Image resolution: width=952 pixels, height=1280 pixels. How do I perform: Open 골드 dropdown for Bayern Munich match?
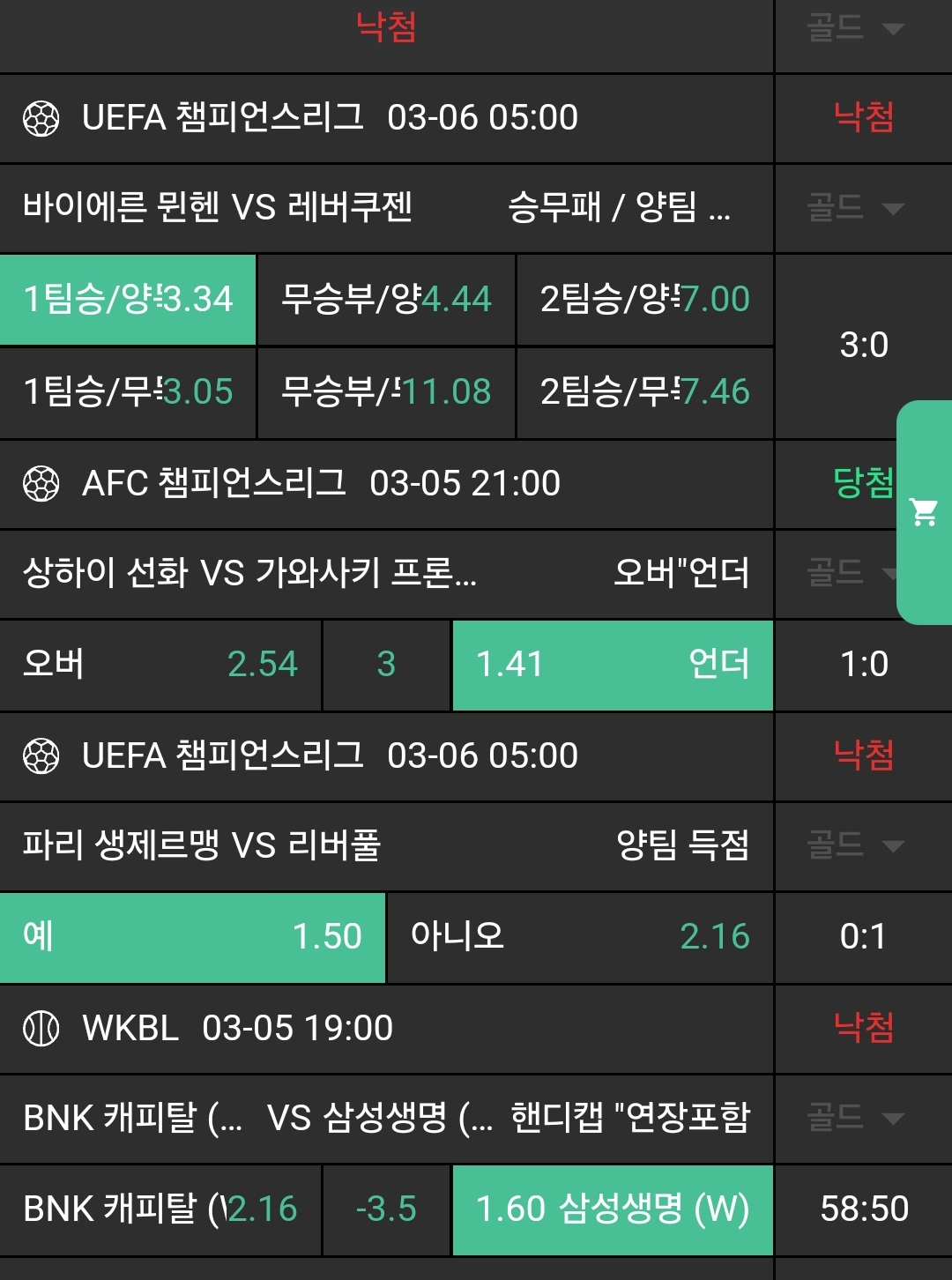[x=855, y=209]
